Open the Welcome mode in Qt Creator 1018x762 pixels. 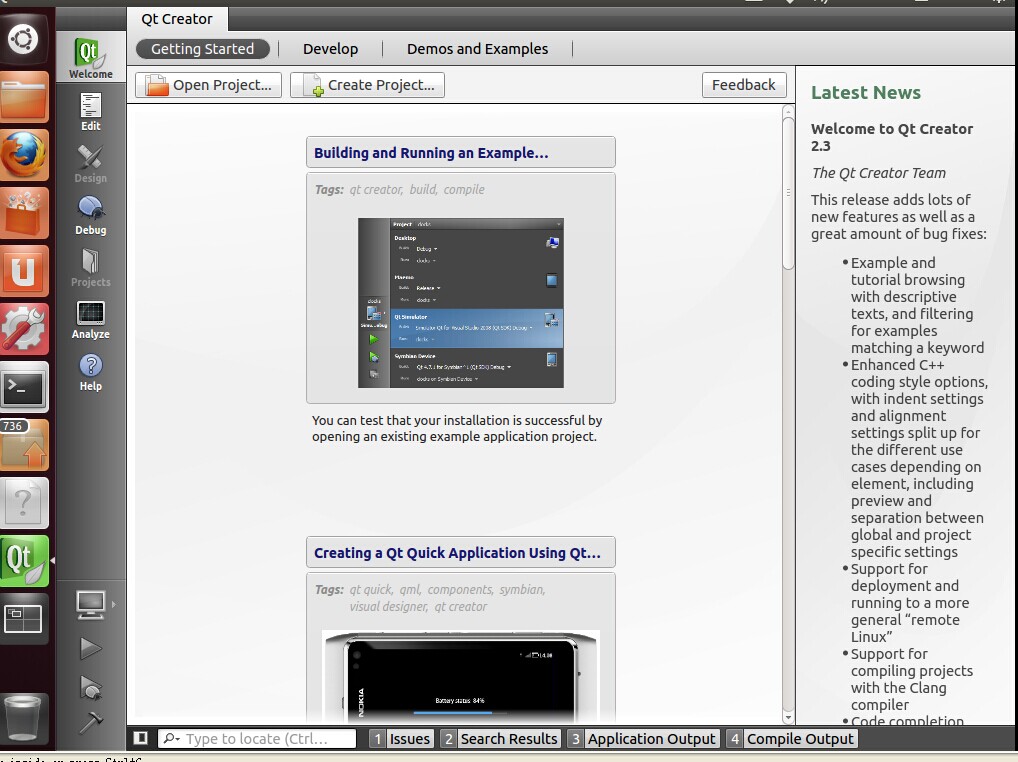pyautogui.click(x=91, y=58)
